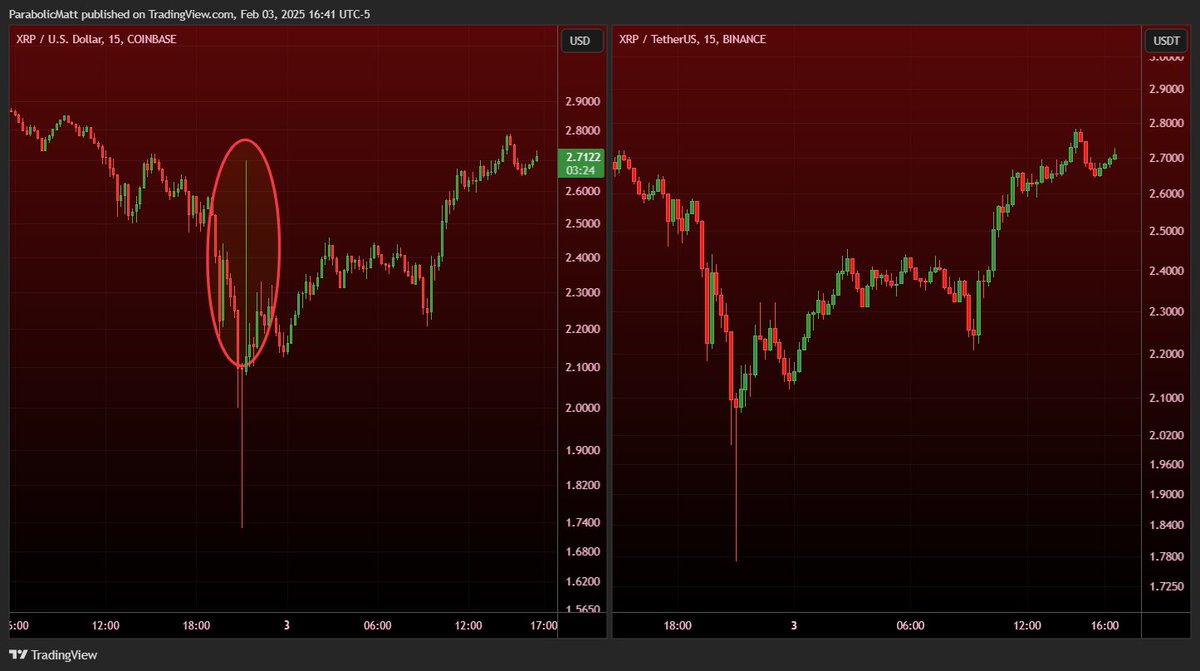Viewport: 1200px width, 671px height.
Task: Click the 1.7400 price level label
Action: point(583,523)
